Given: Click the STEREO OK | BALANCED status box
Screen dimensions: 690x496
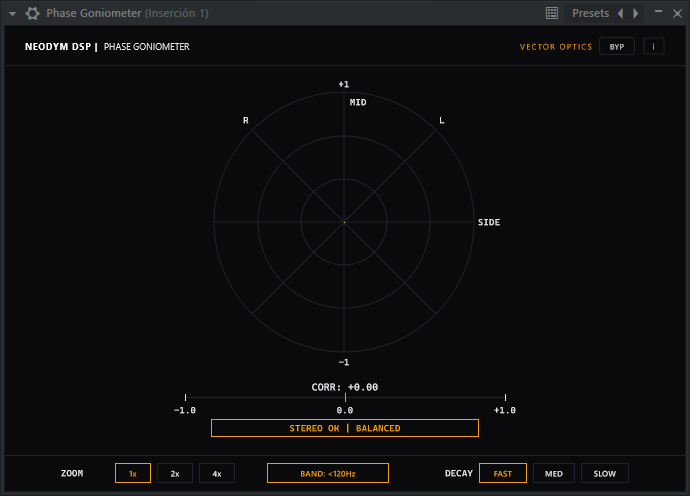Looking at the screenshot, I should pos(345,428).
